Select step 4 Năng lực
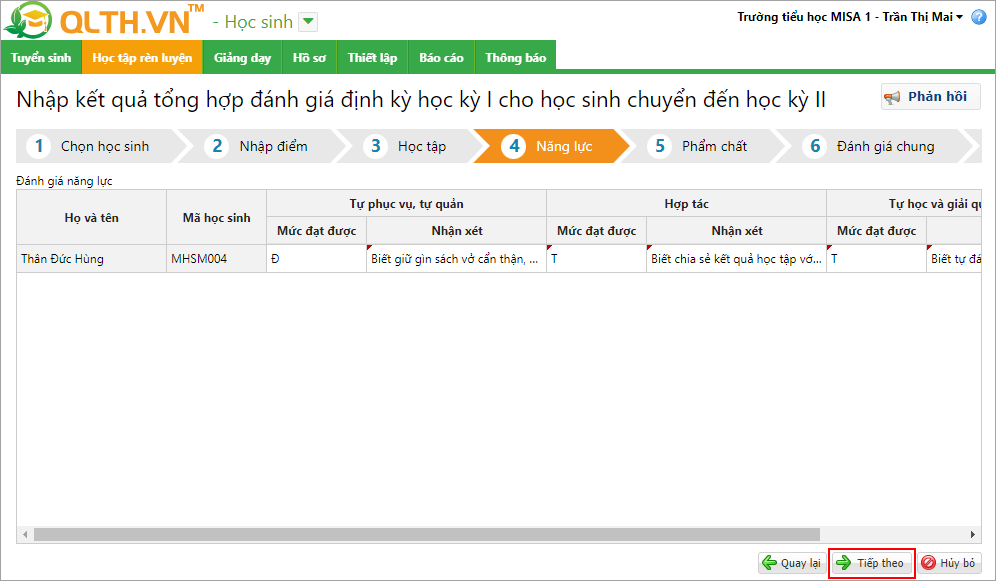The image size is (996, 581). pyautogui.click(x=551, y=146)
